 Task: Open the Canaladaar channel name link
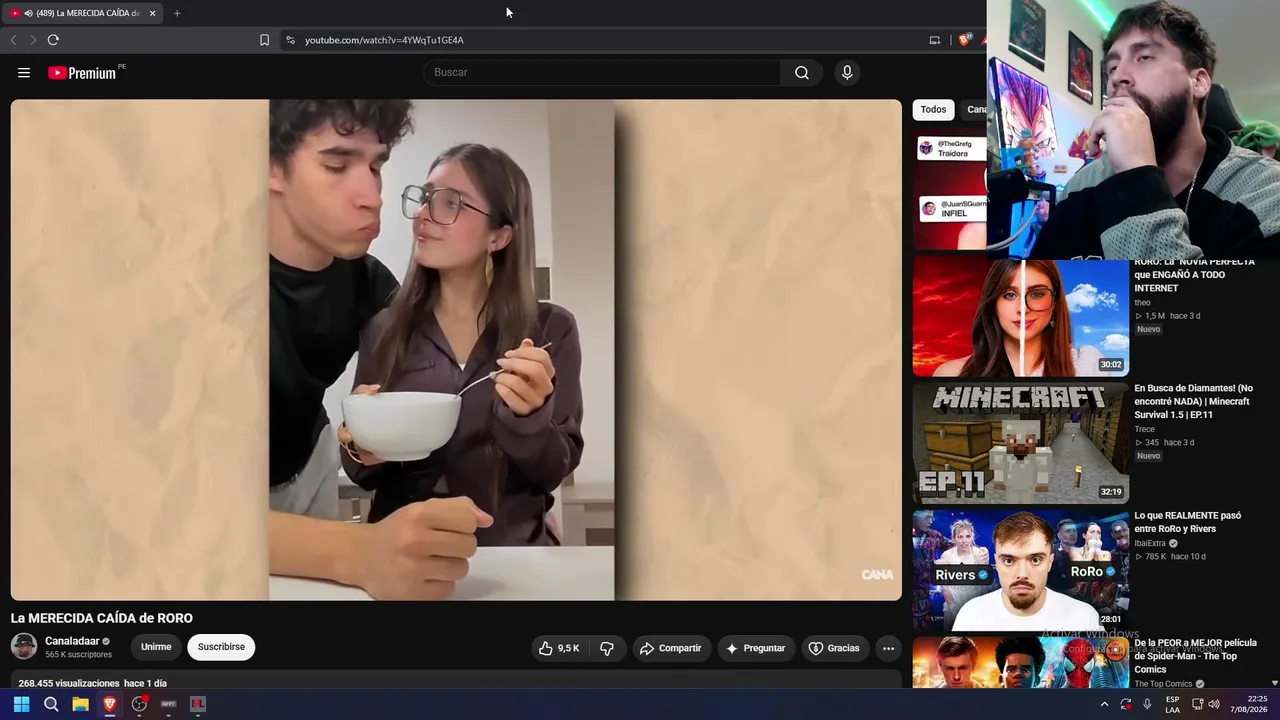pos(72,641)
